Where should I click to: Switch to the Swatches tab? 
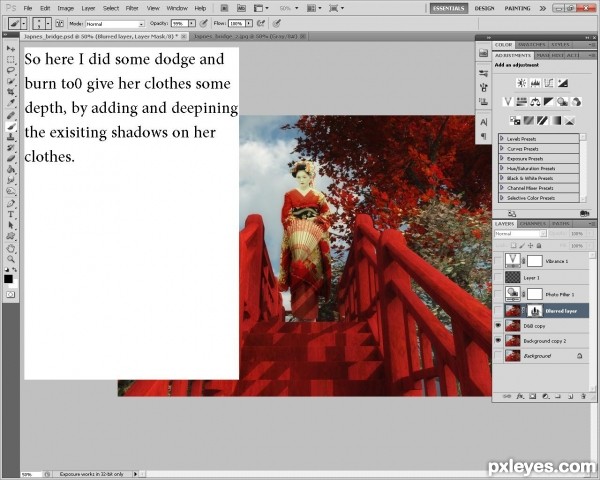[x=532, y=45]
